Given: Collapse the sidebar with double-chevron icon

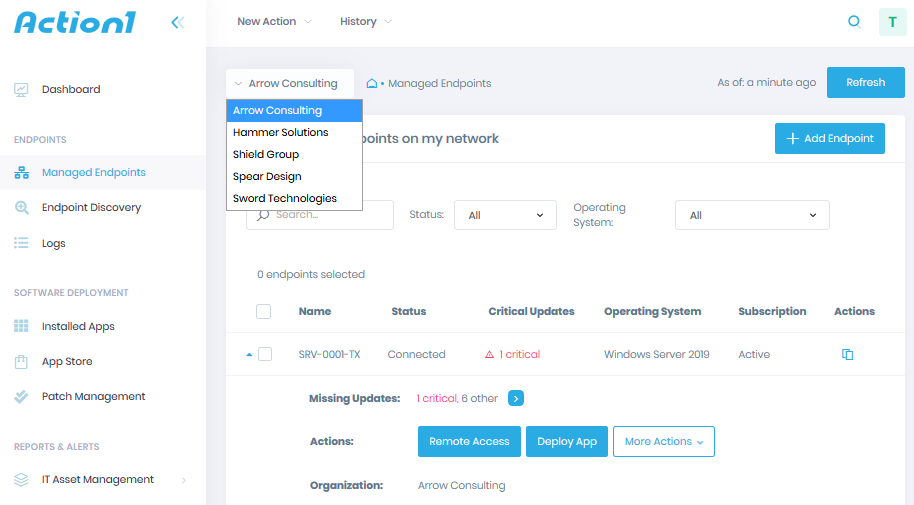Looking at the screenshot, I should point(178,22).
